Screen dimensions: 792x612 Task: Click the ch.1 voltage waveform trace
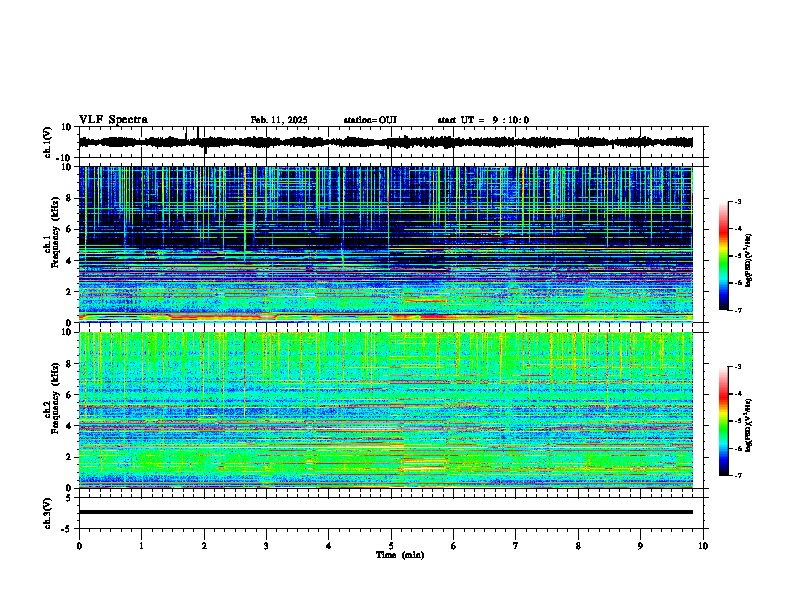point(385,142)
